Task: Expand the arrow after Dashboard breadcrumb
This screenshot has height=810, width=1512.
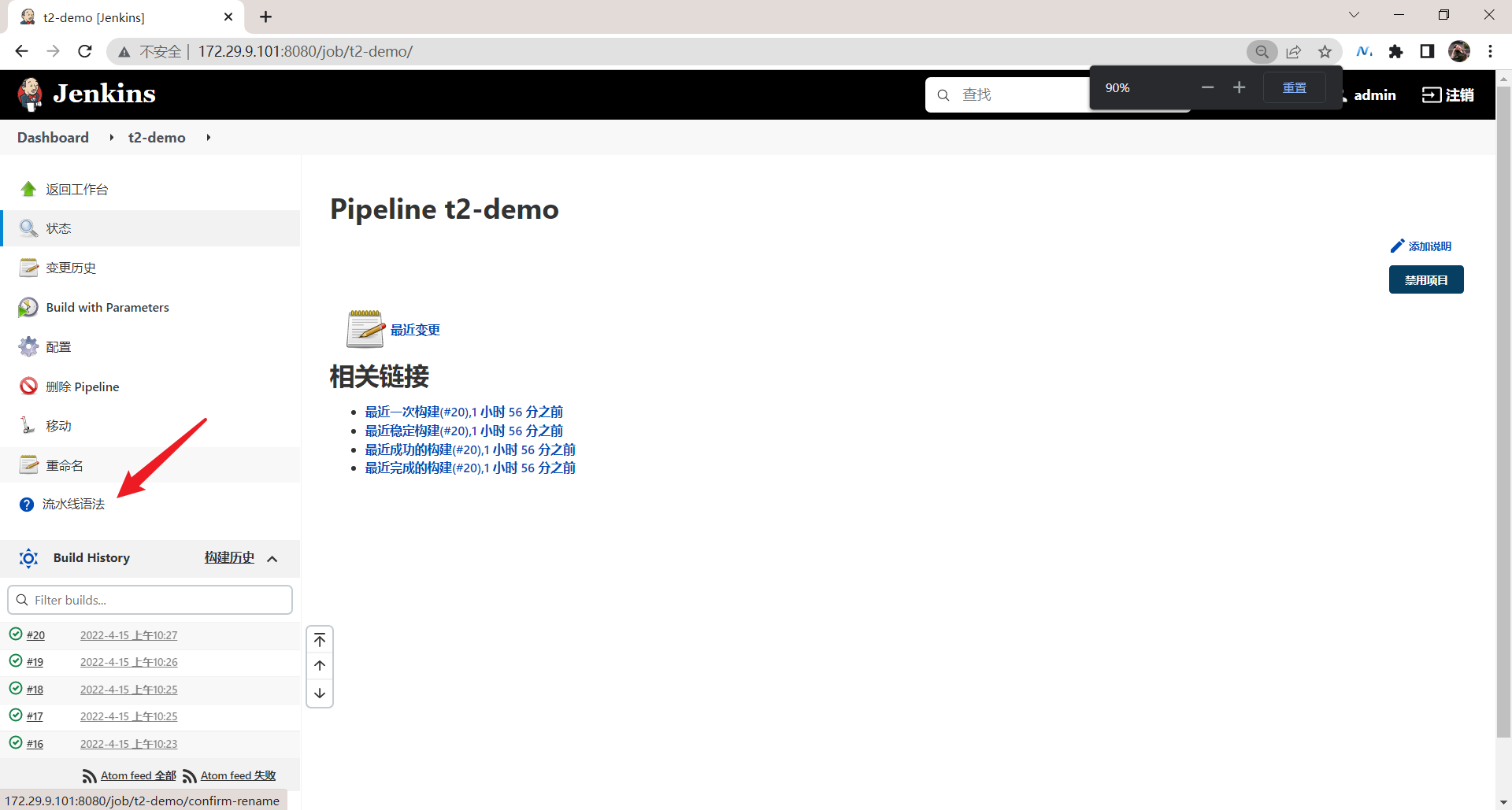Action: point(111,138)
